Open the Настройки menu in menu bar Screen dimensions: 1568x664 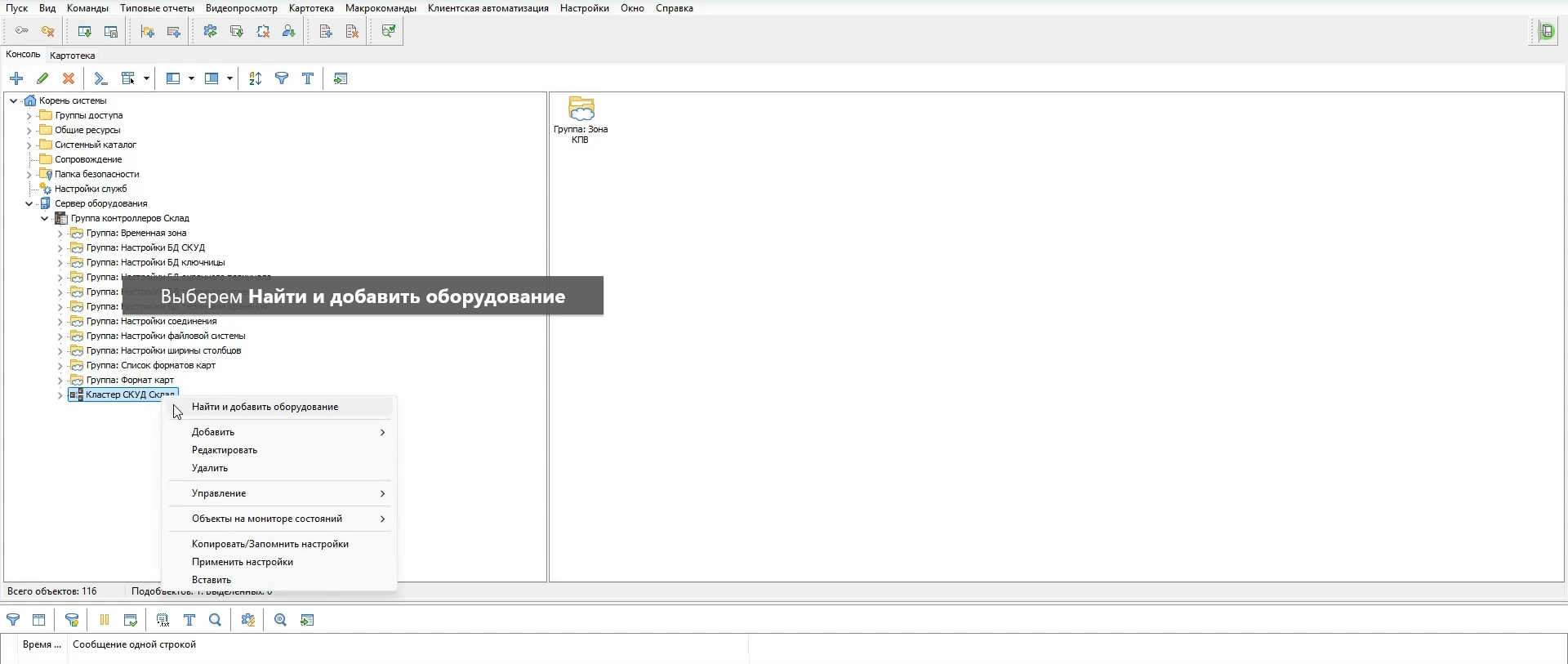pos(584,8)
